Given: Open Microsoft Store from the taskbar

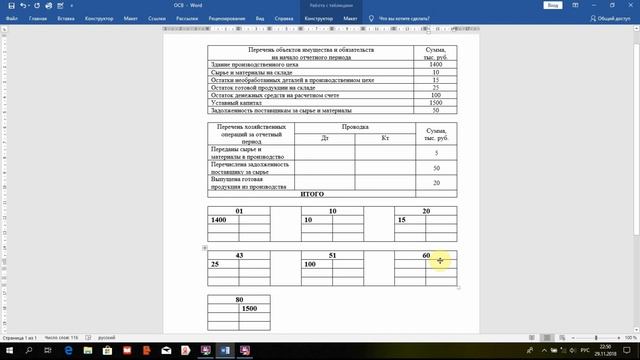Looking at the screenshot, I should [x=107, y=351].
